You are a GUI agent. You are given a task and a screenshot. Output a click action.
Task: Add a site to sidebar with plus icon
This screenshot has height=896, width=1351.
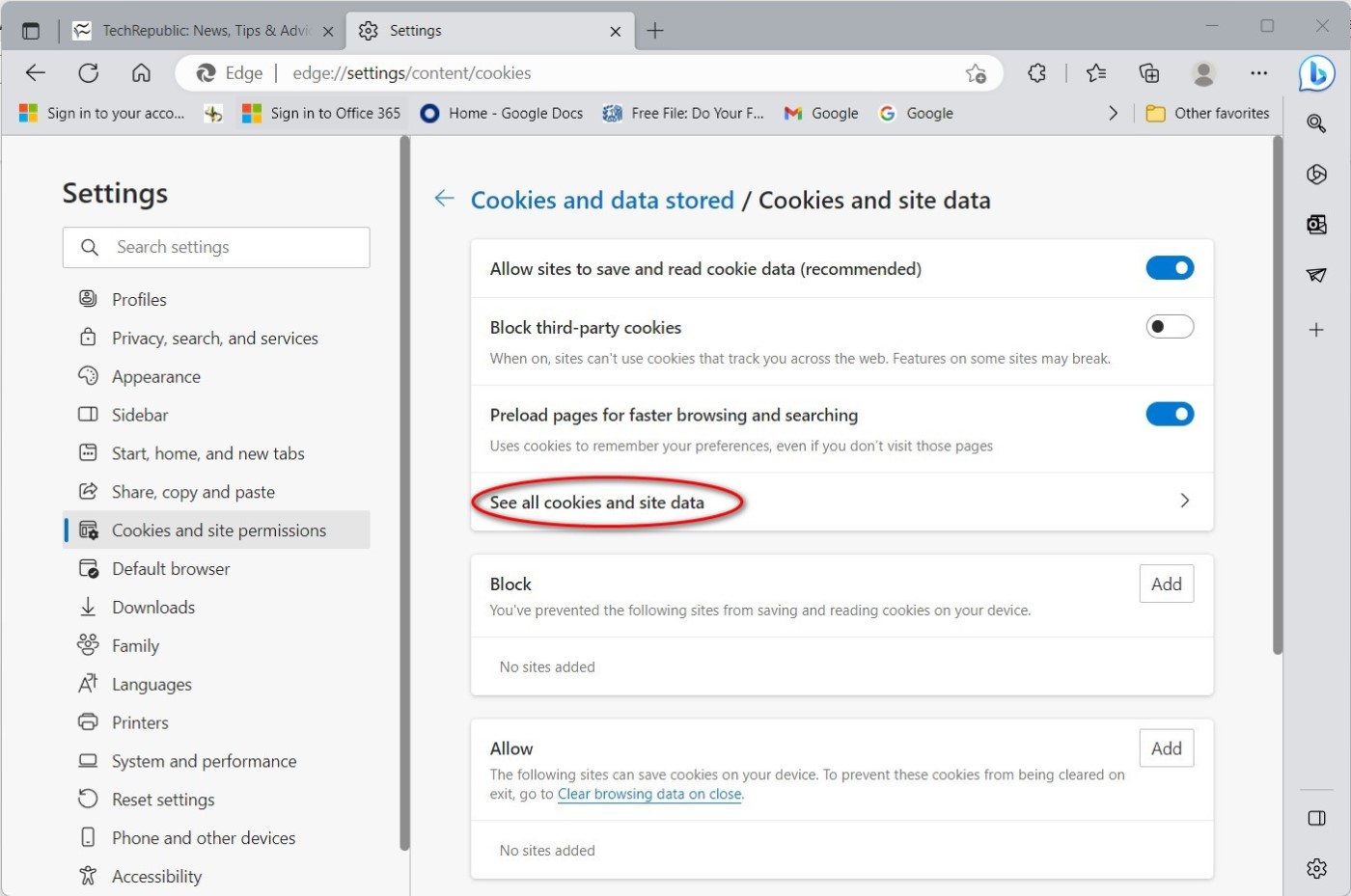tap(1316, 330)
